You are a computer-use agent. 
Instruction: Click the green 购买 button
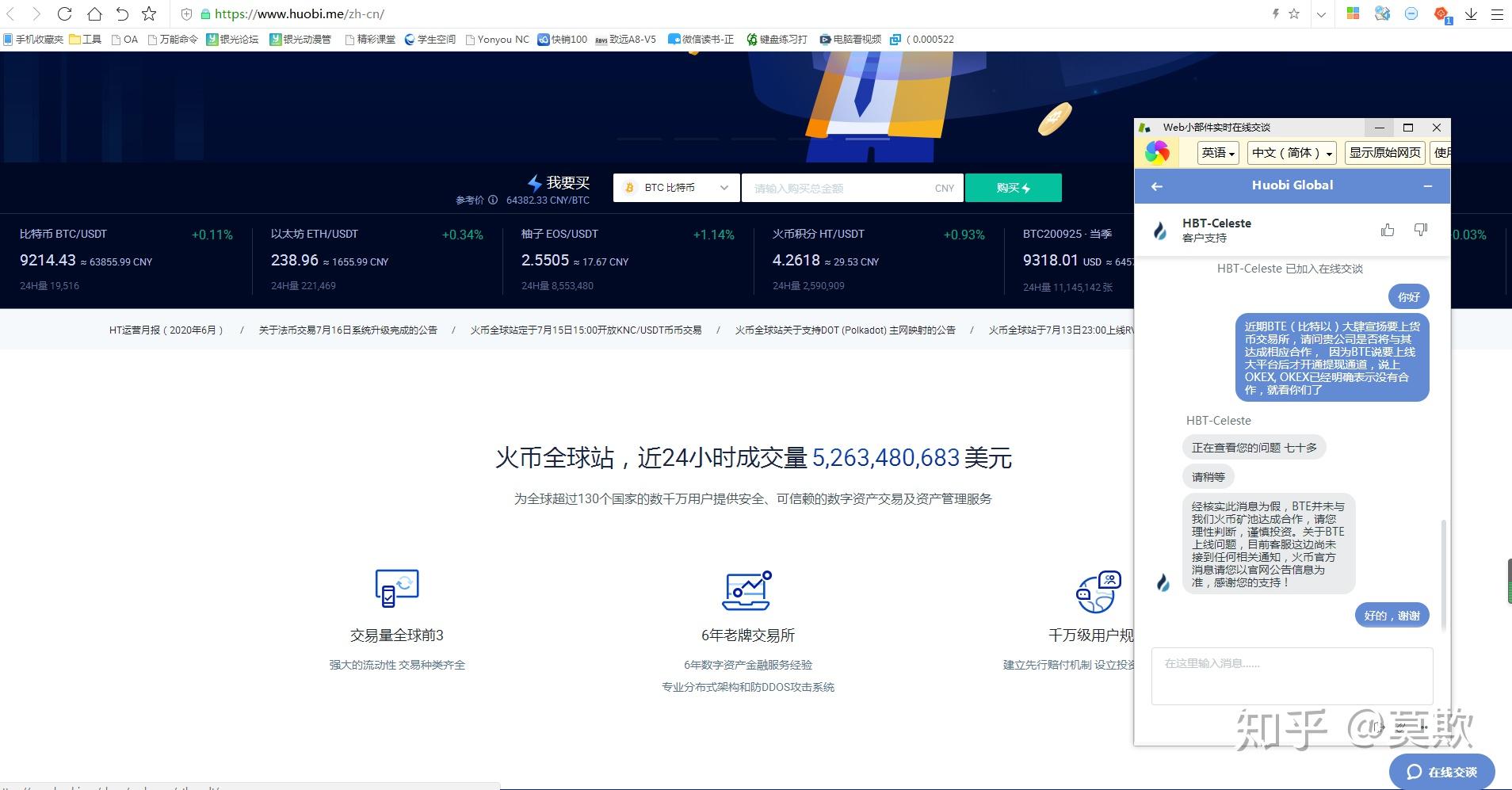point(1013,188)
